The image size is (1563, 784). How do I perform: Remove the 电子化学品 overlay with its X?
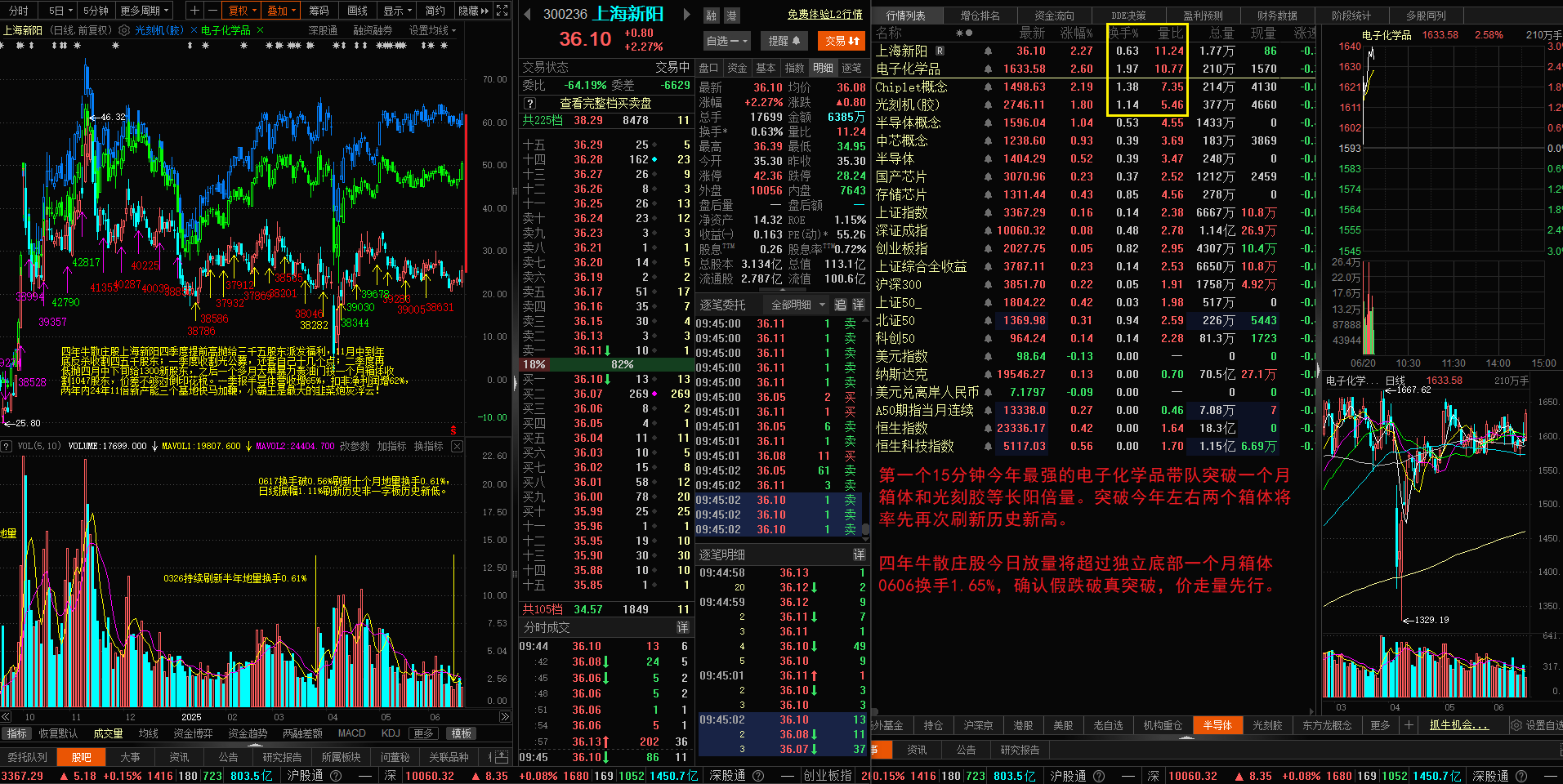point(260,30)
